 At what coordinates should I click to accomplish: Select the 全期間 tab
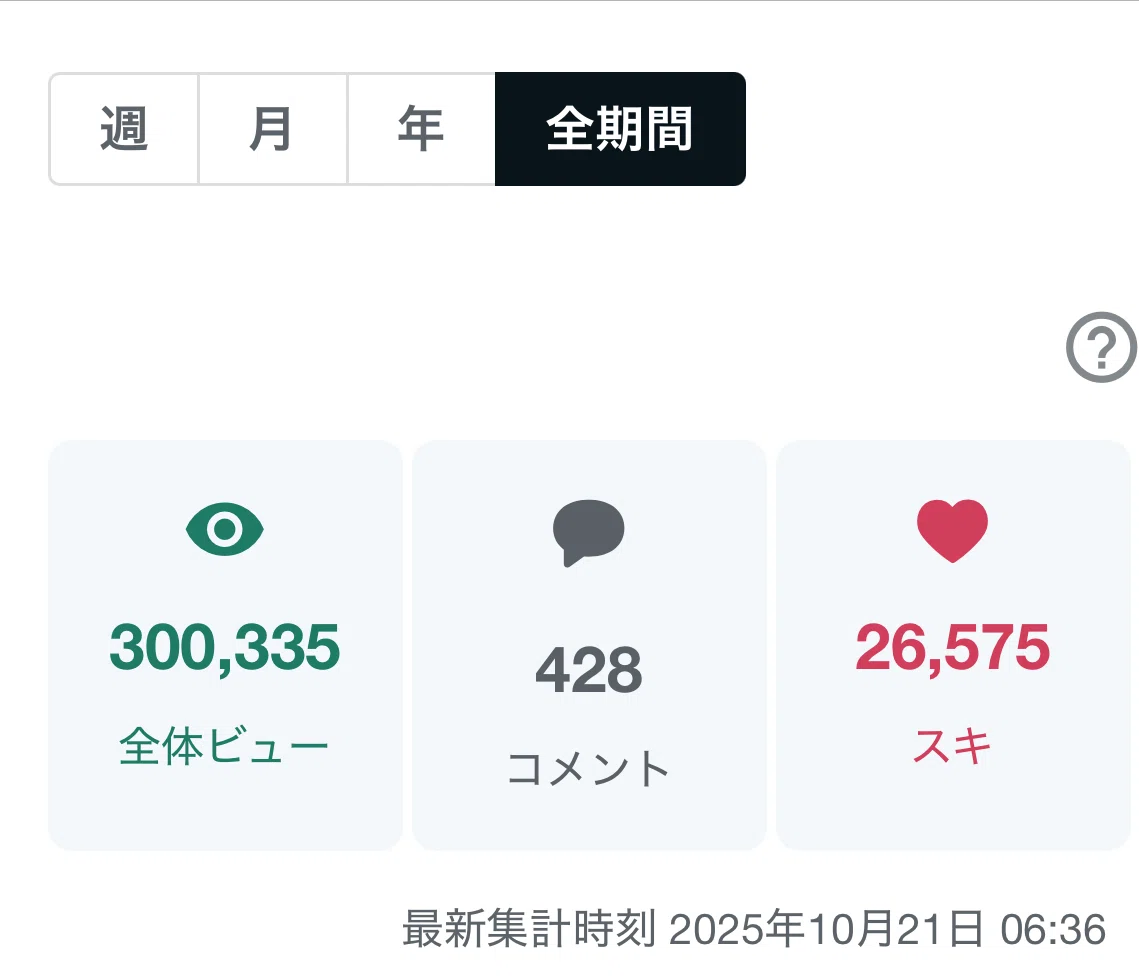click(620, 129)
